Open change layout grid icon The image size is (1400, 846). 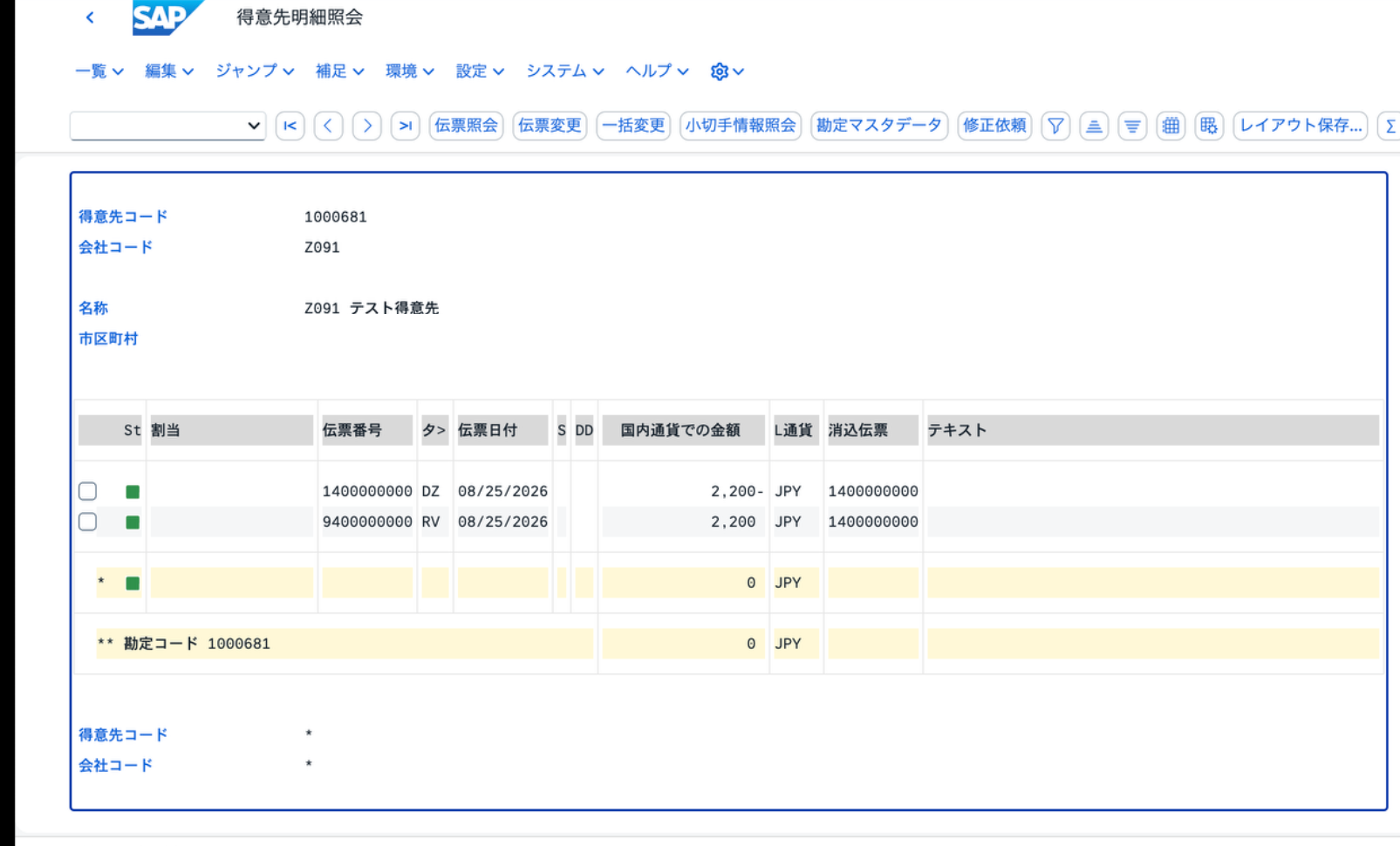point(1171,126)
